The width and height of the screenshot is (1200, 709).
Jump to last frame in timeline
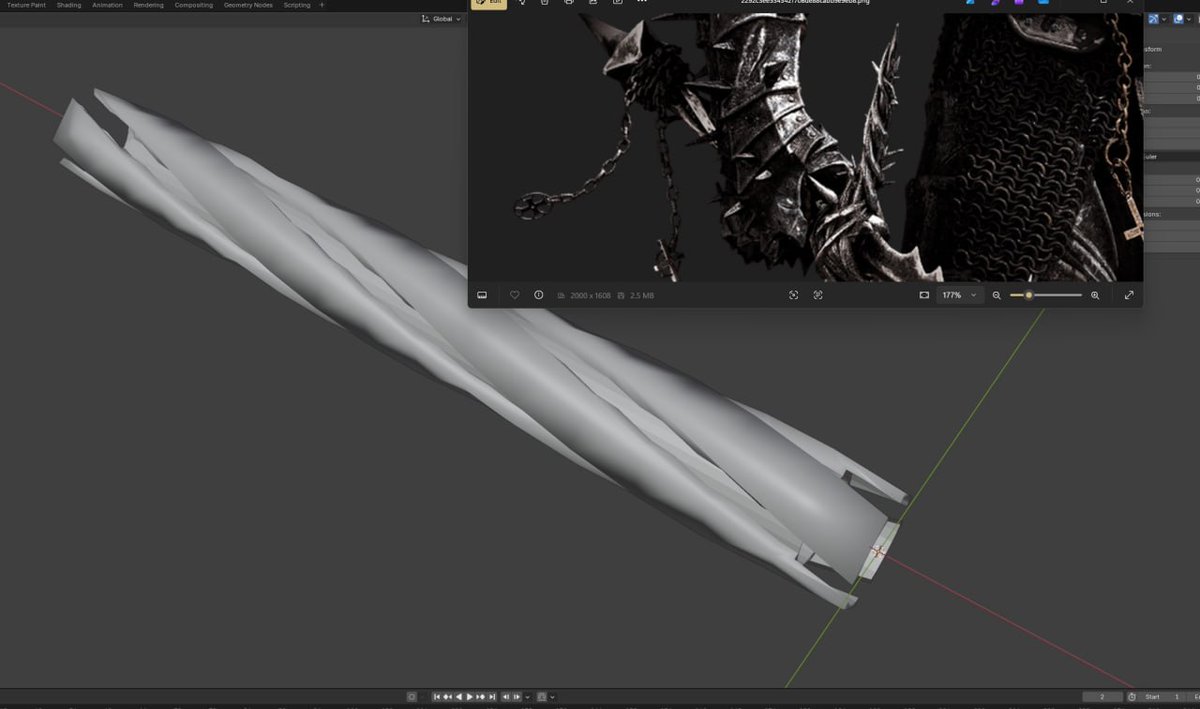coord(492,697)
